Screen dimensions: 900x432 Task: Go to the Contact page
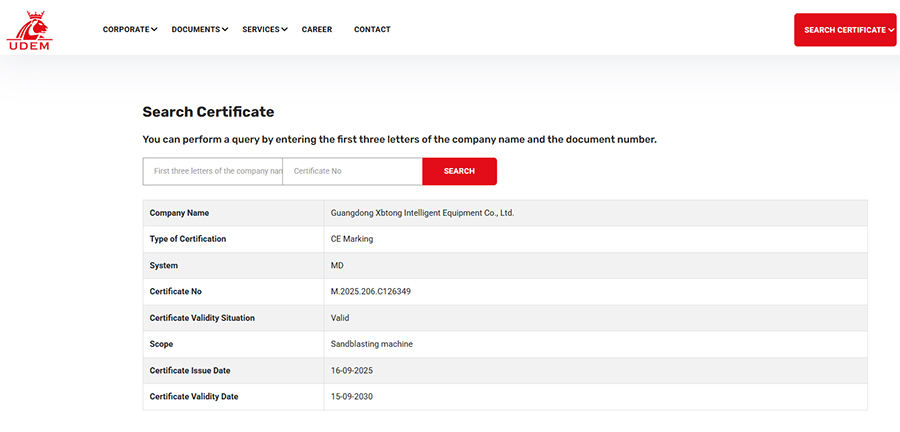click(x=372, y=30)
